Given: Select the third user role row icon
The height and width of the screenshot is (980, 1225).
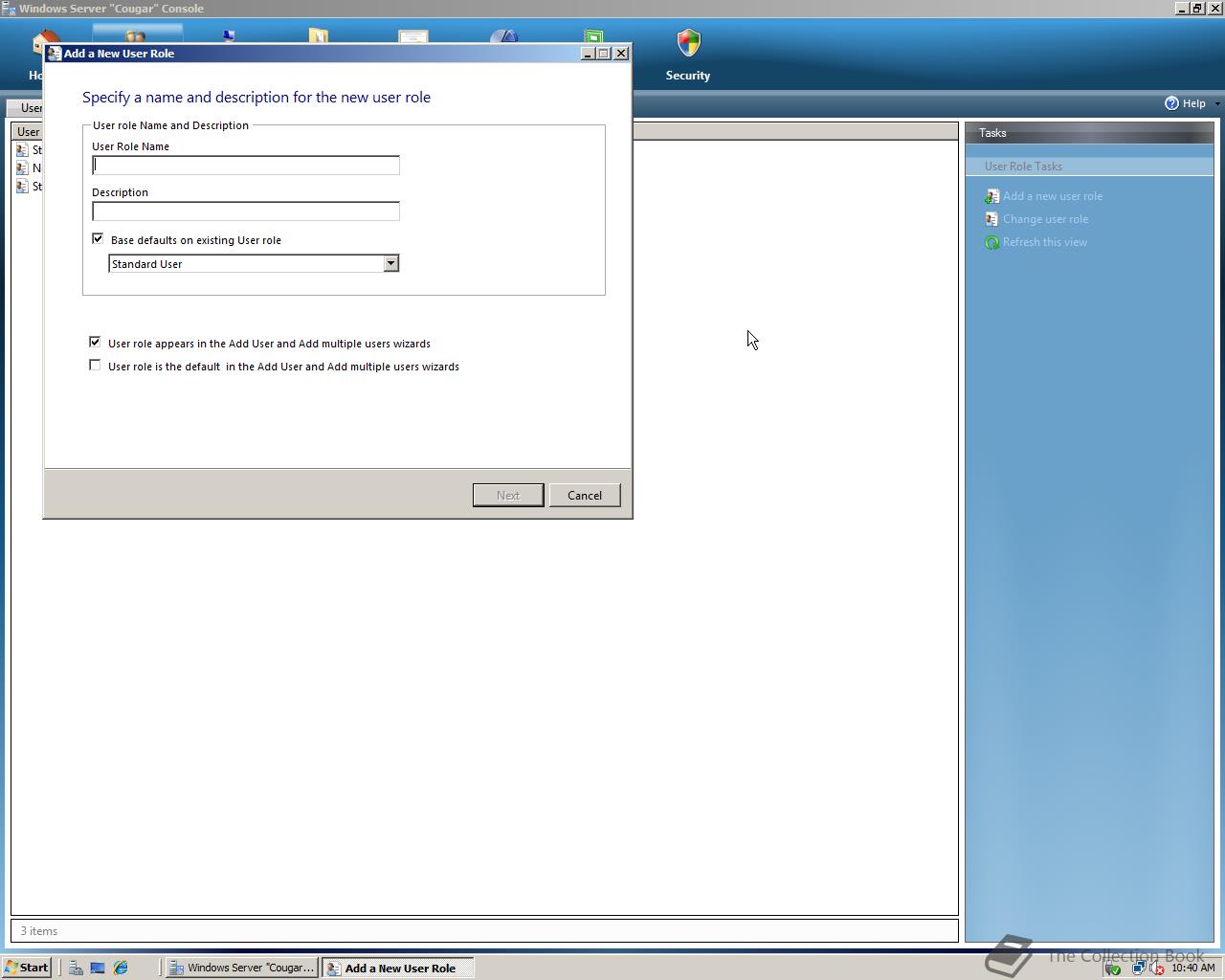Looking at the screenshot, I should [x=22, y=187].
